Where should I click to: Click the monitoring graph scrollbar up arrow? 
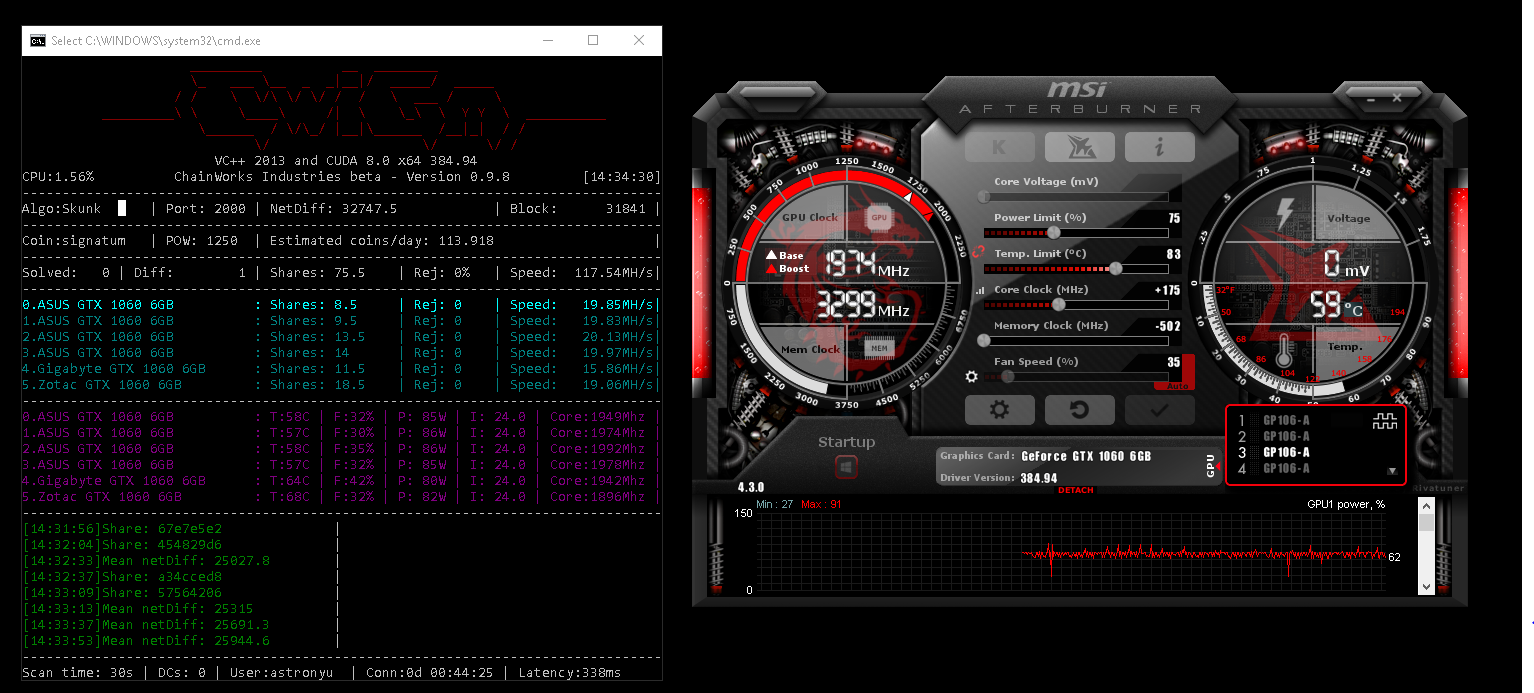click(1426, 506)
